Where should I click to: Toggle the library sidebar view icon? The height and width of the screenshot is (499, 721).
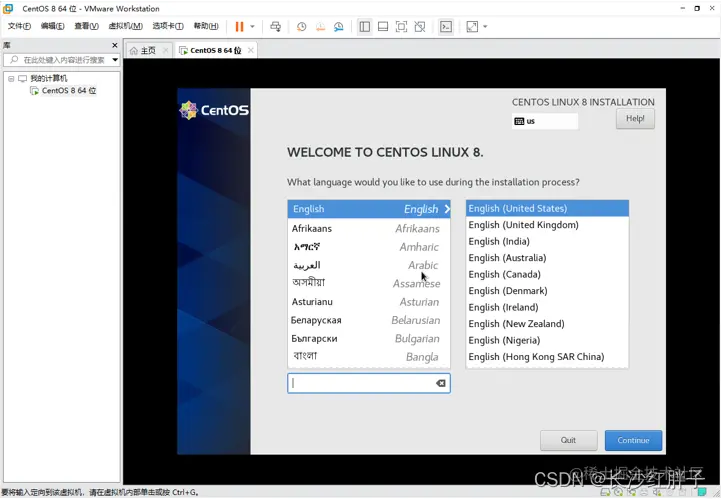coord(365,27)
